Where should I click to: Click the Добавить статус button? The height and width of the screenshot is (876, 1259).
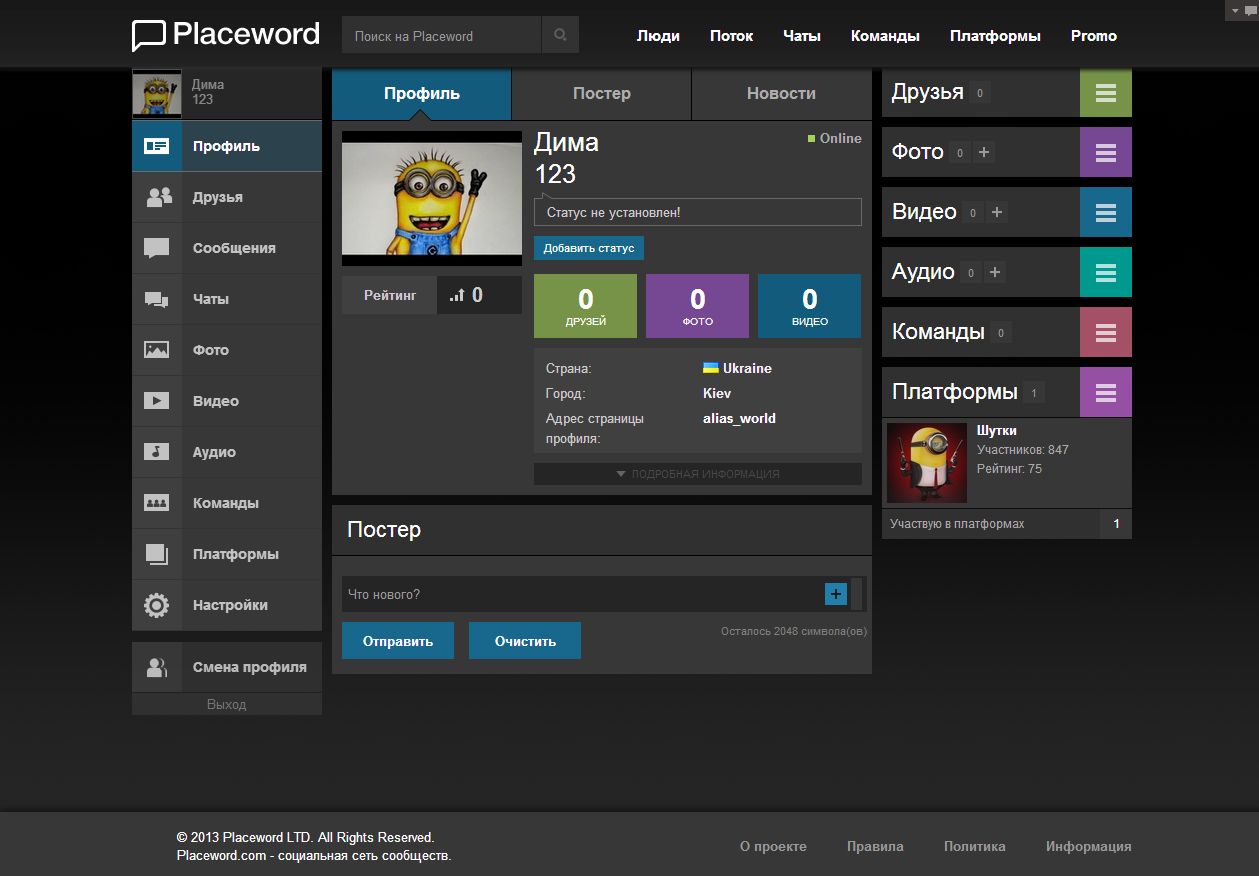coord(589,248)
